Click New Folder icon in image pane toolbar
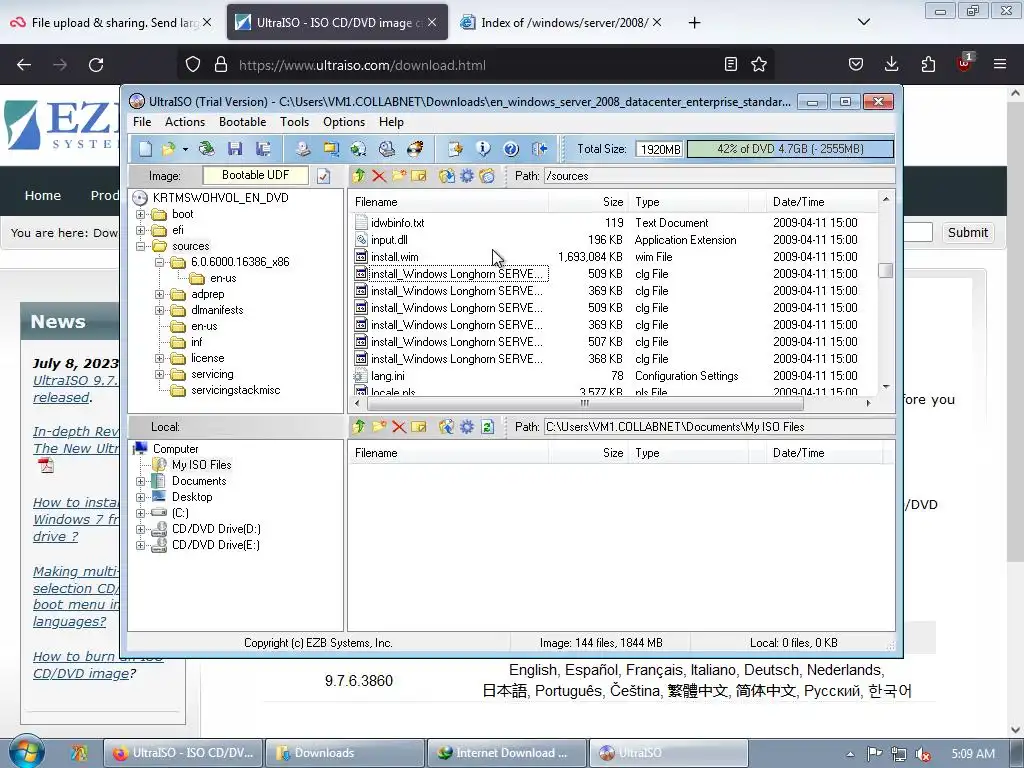Viewport: 1024px width, 768px height. (398, 176)
